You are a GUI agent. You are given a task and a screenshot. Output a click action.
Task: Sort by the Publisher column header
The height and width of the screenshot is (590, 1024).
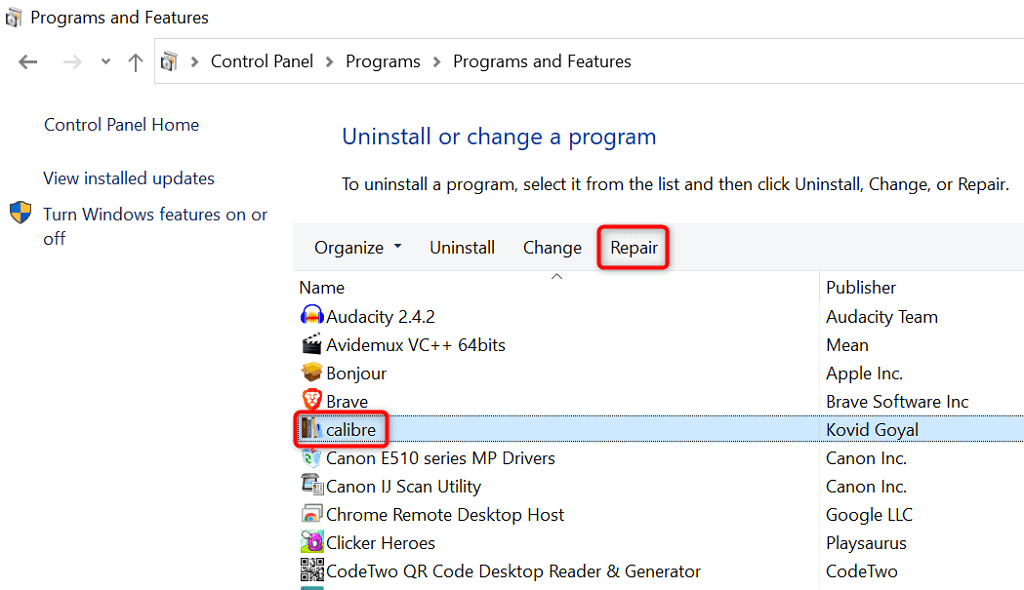pyautogui.click(x=860, y=287)
